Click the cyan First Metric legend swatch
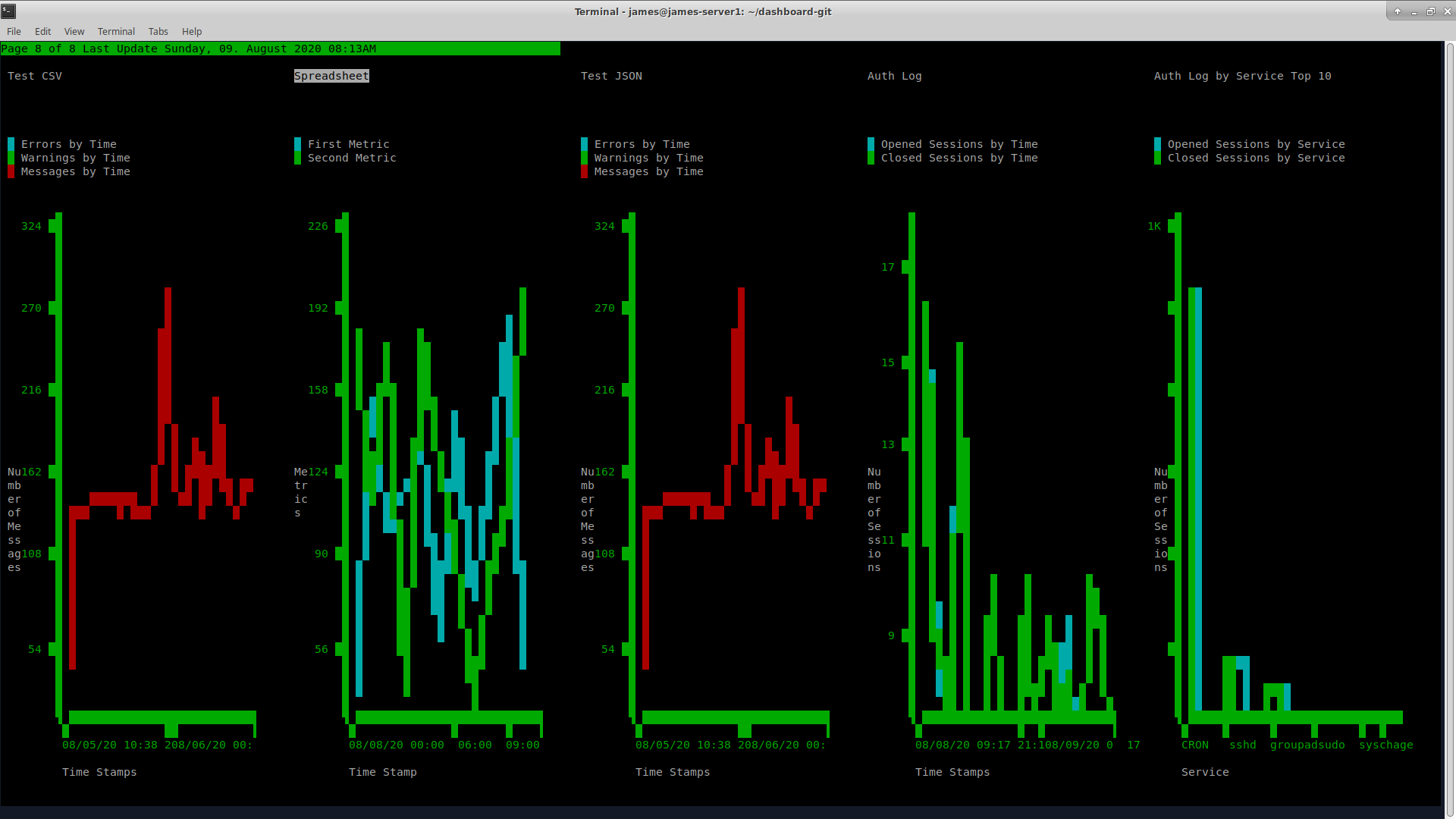This screenshot has height=819, width=1456. (x=297, y=144)
